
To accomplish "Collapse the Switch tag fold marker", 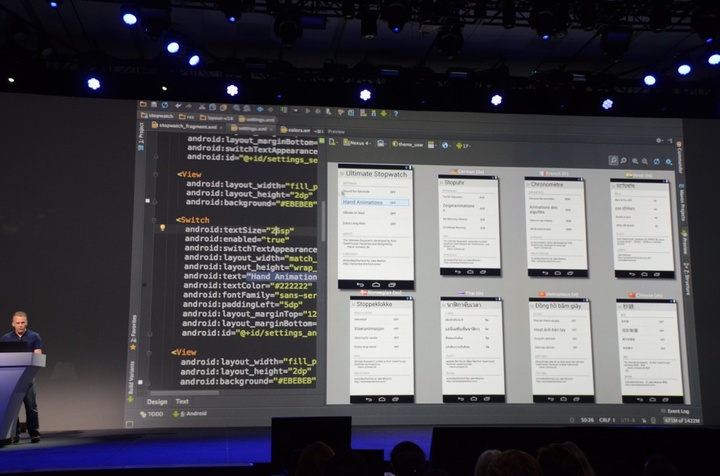I will [x=154, y=220].
